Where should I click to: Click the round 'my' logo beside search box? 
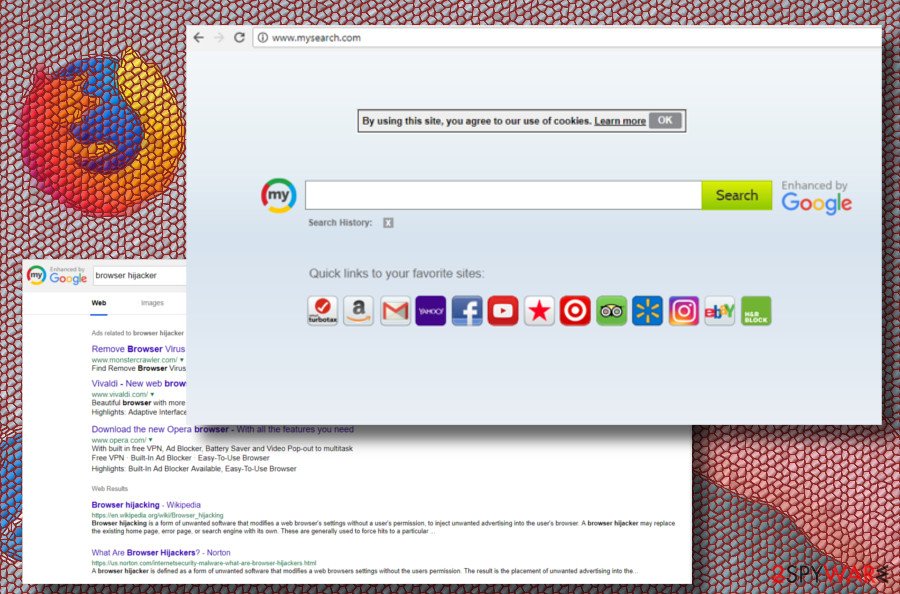click(x=278, y=196)
